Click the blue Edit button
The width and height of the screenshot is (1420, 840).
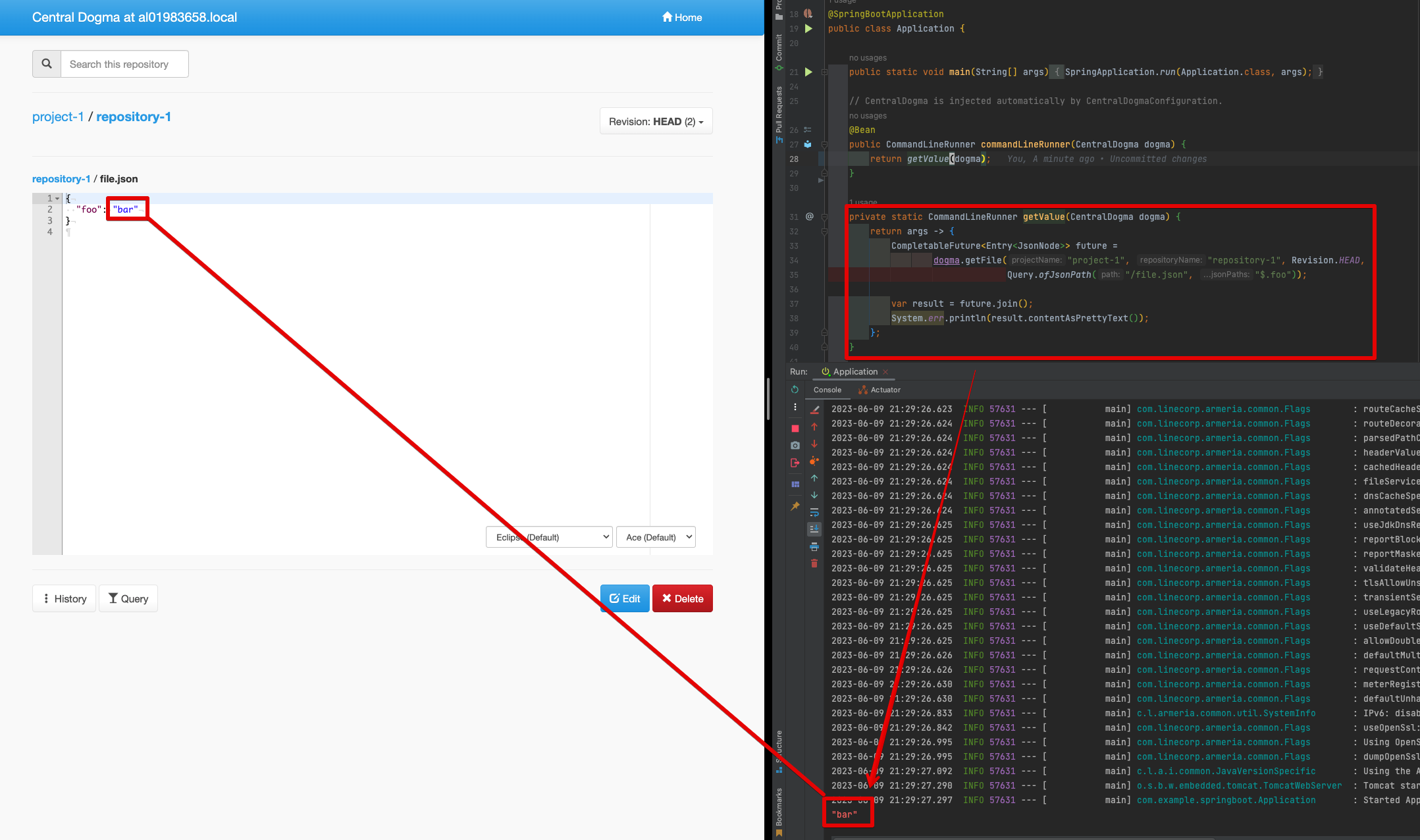click(625, 598)
